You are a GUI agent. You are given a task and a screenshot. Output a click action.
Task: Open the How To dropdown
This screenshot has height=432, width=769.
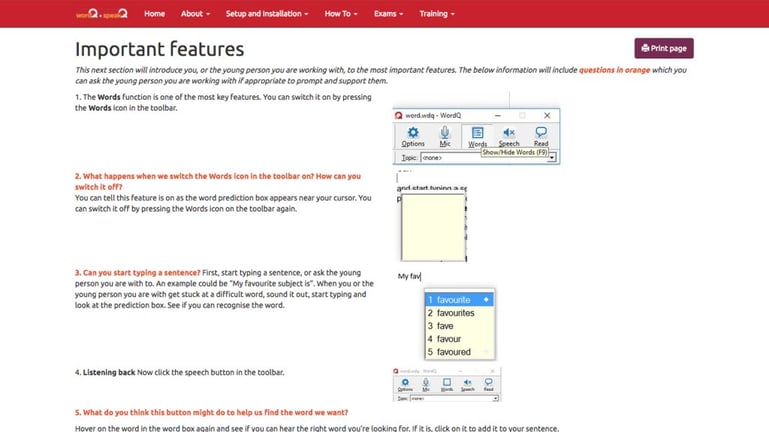click(x=341, y=14)
